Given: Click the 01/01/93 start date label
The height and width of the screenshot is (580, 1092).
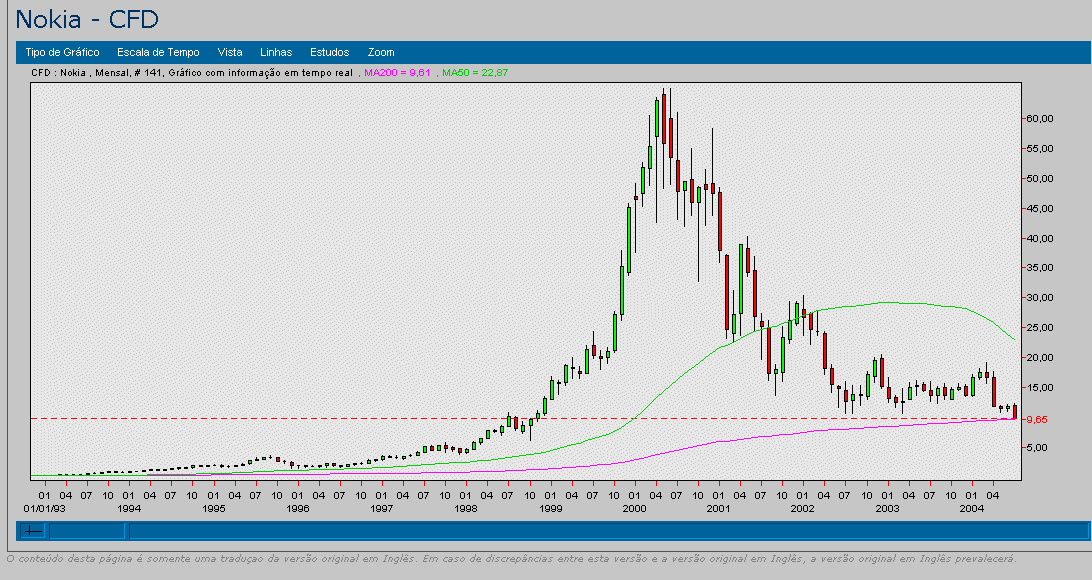Looking at the screenshot, I should [44, 509].
